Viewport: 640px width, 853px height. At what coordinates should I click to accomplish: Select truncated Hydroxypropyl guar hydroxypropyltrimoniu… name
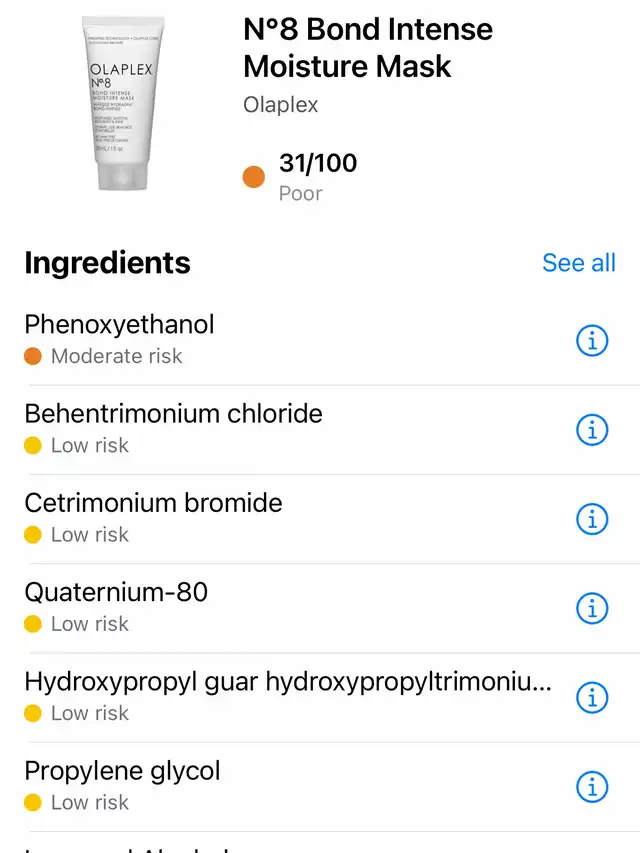pos(288,682)
